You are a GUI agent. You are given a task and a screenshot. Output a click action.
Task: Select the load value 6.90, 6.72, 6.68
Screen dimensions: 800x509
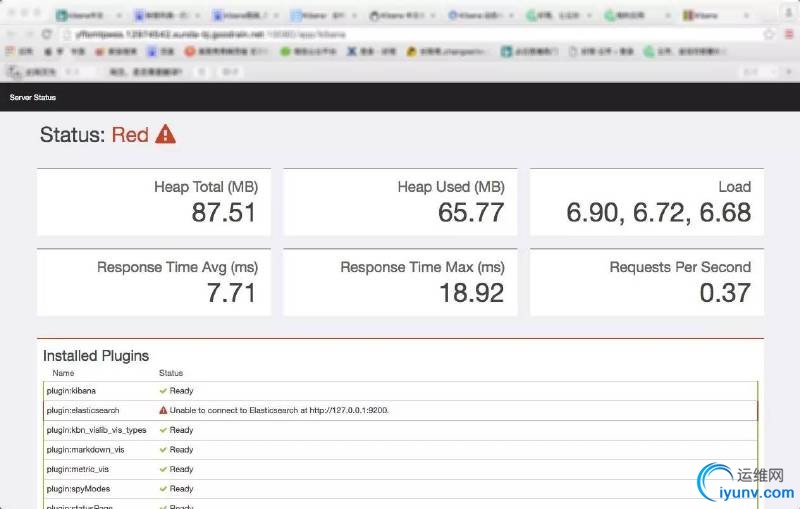659,212
